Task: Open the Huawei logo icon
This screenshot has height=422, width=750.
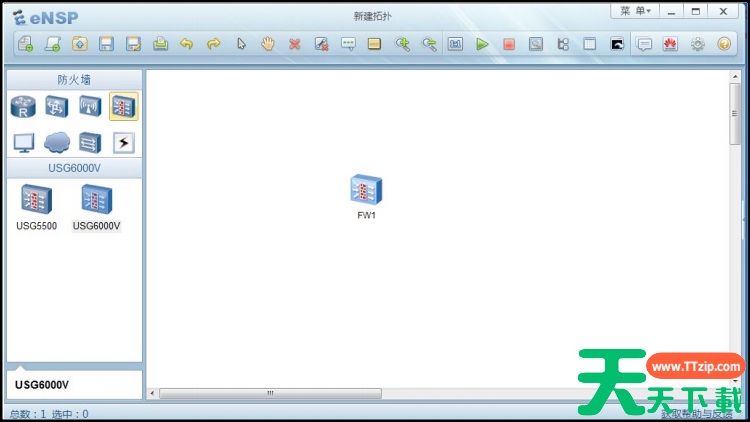Action: click(x=670, y=44)
